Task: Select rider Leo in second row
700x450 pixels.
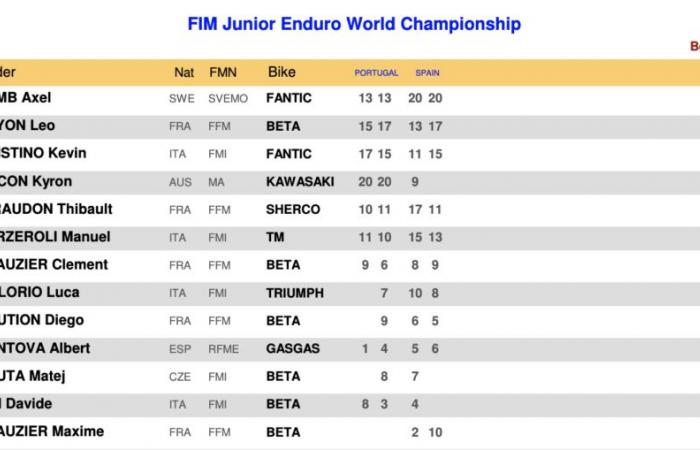Action: click(27, 125)
